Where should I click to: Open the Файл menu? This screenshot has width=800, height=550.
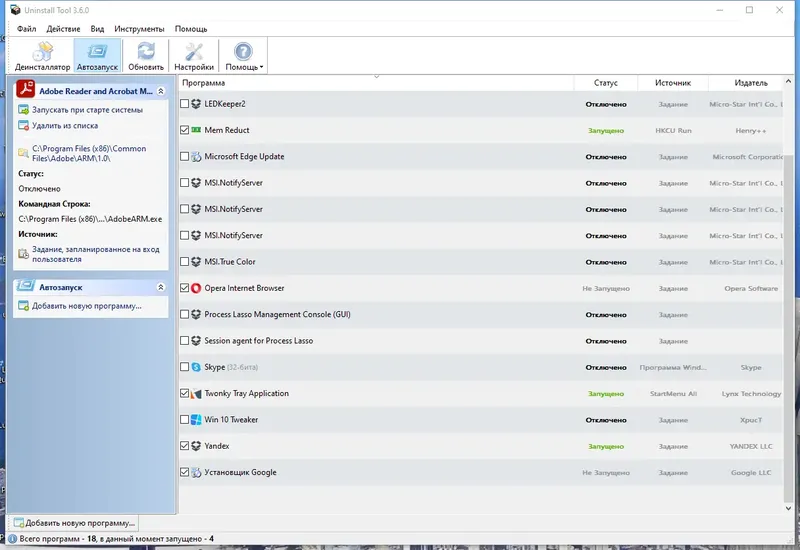tap(27, 29)
